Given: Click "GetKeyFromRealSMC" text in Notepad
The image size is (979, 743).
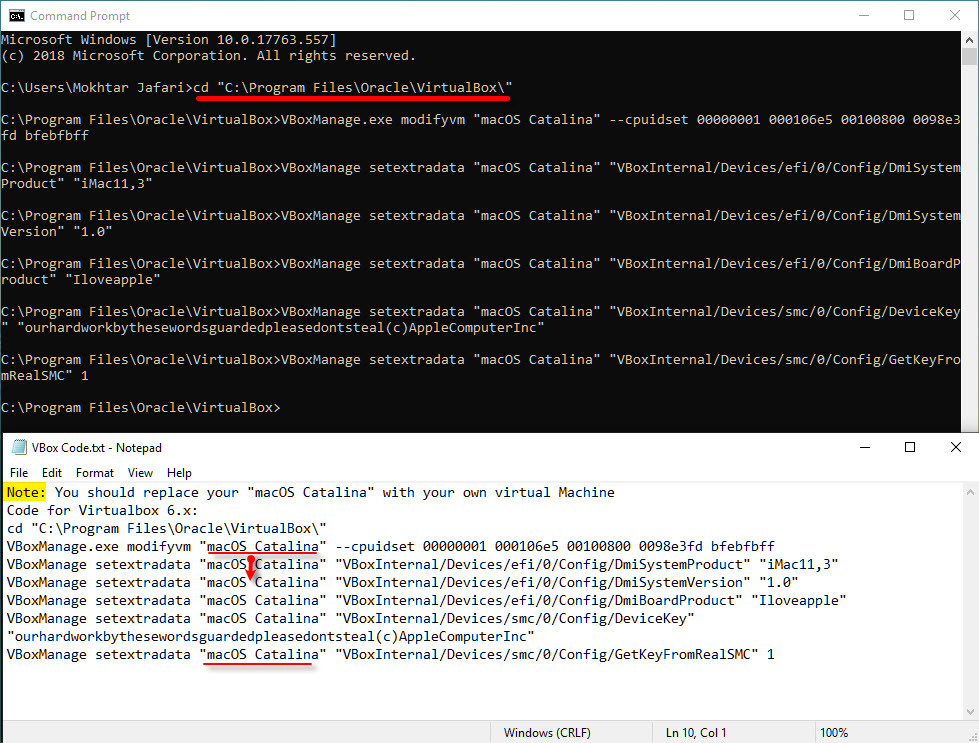Looking at the screenshot, I should tap(682, 654).
